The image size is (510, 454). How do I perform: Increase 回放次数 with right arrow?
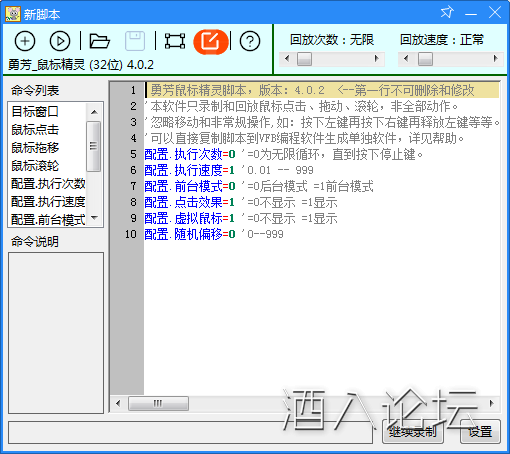pos(377,59)
